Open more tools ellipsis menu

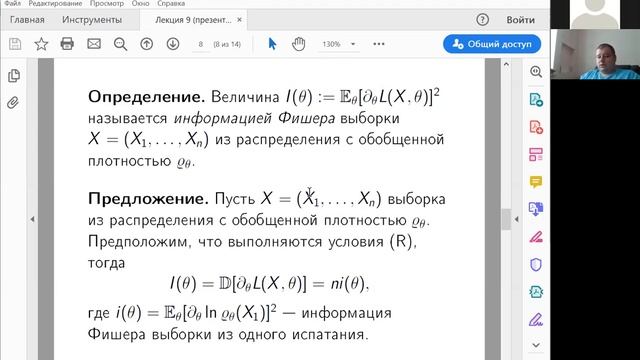379,44
